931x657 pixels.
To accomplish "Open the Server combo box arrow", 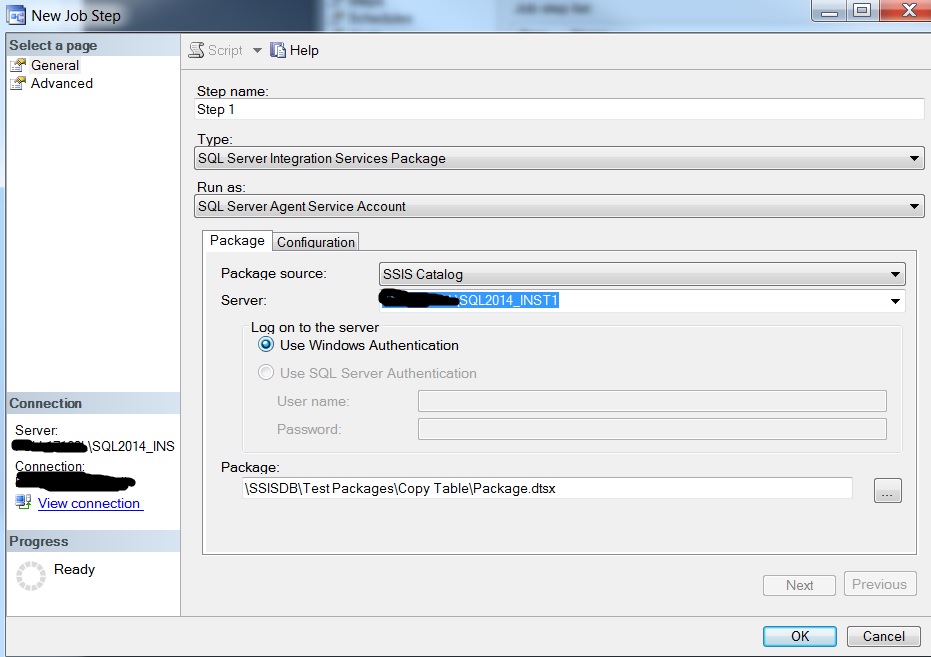I will pyautogui.click(x=896, y=301).
